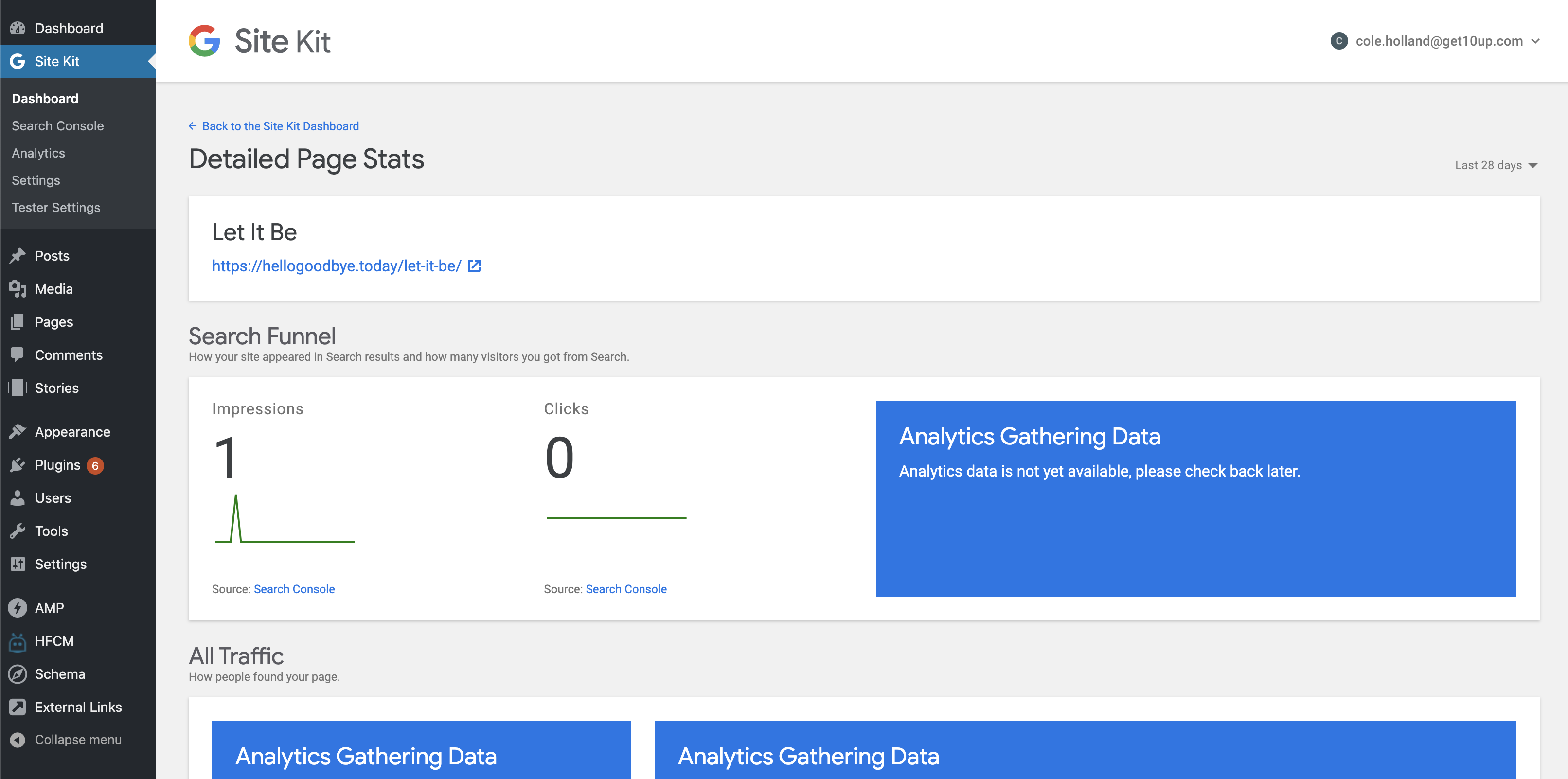The width and height of the screenshot is (1568, 779).
Task: Open the AMP menu
Action: [x=78, y=608]
